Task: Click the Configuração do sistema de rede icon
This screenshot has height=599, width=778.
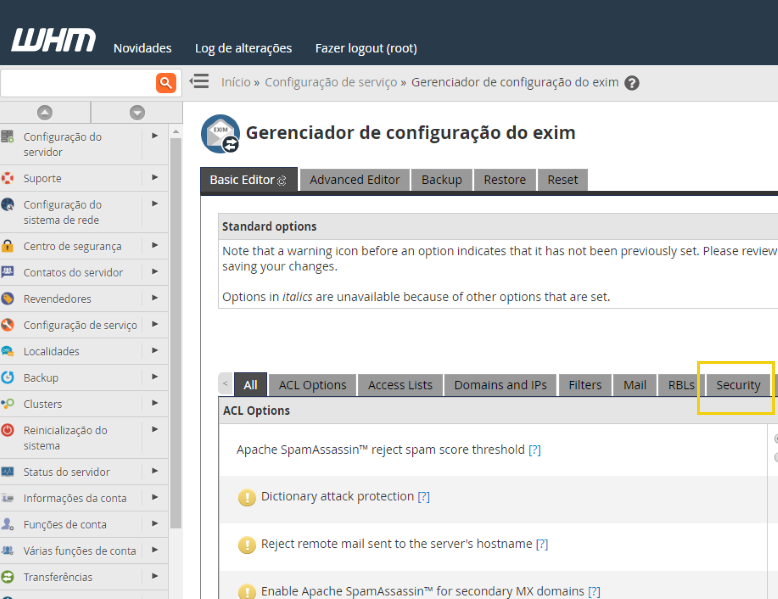Action: click(7, 204)
